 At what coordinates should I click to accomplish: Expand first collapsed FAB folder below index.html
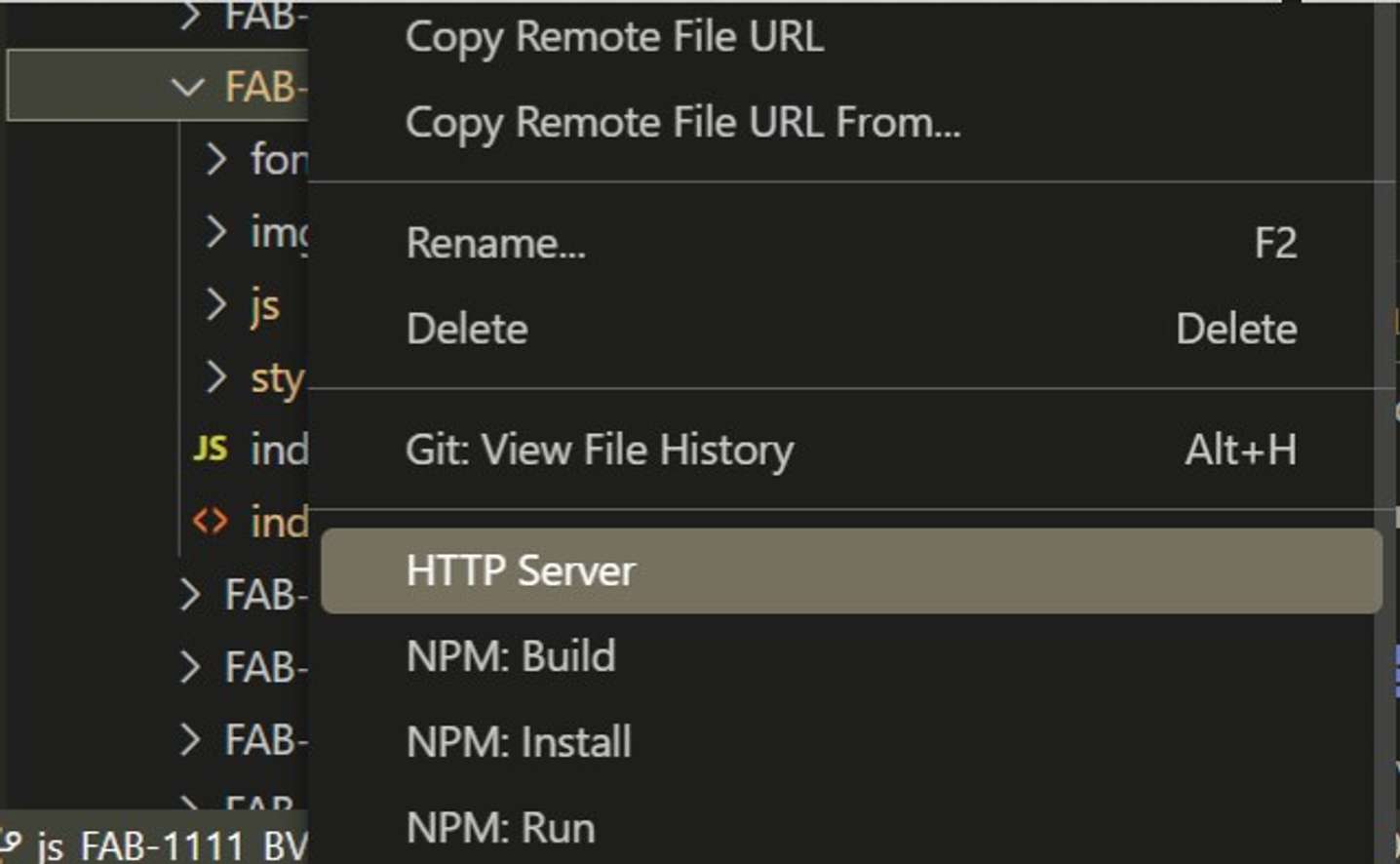(190, 595)
